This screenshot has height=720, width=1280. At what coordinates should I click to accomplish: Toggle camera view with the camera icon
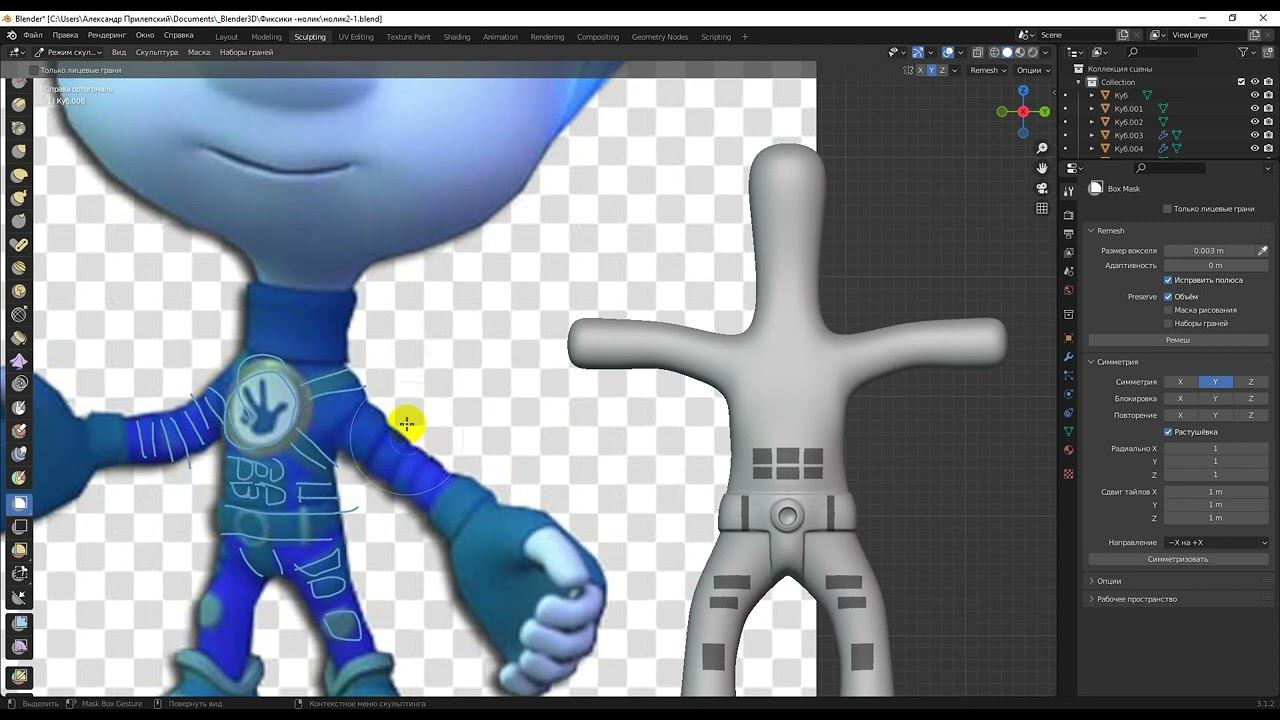click(1042, 188)
